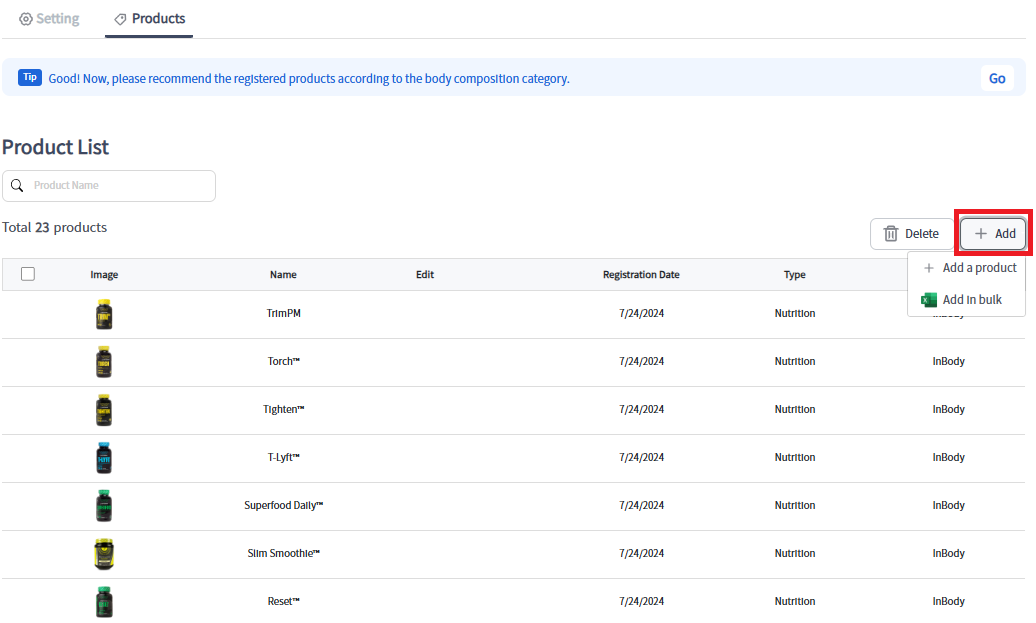Screen dimensions: 1036x623
Task: Click the T-Lyft product bottle image
Action: click(104, 458)
